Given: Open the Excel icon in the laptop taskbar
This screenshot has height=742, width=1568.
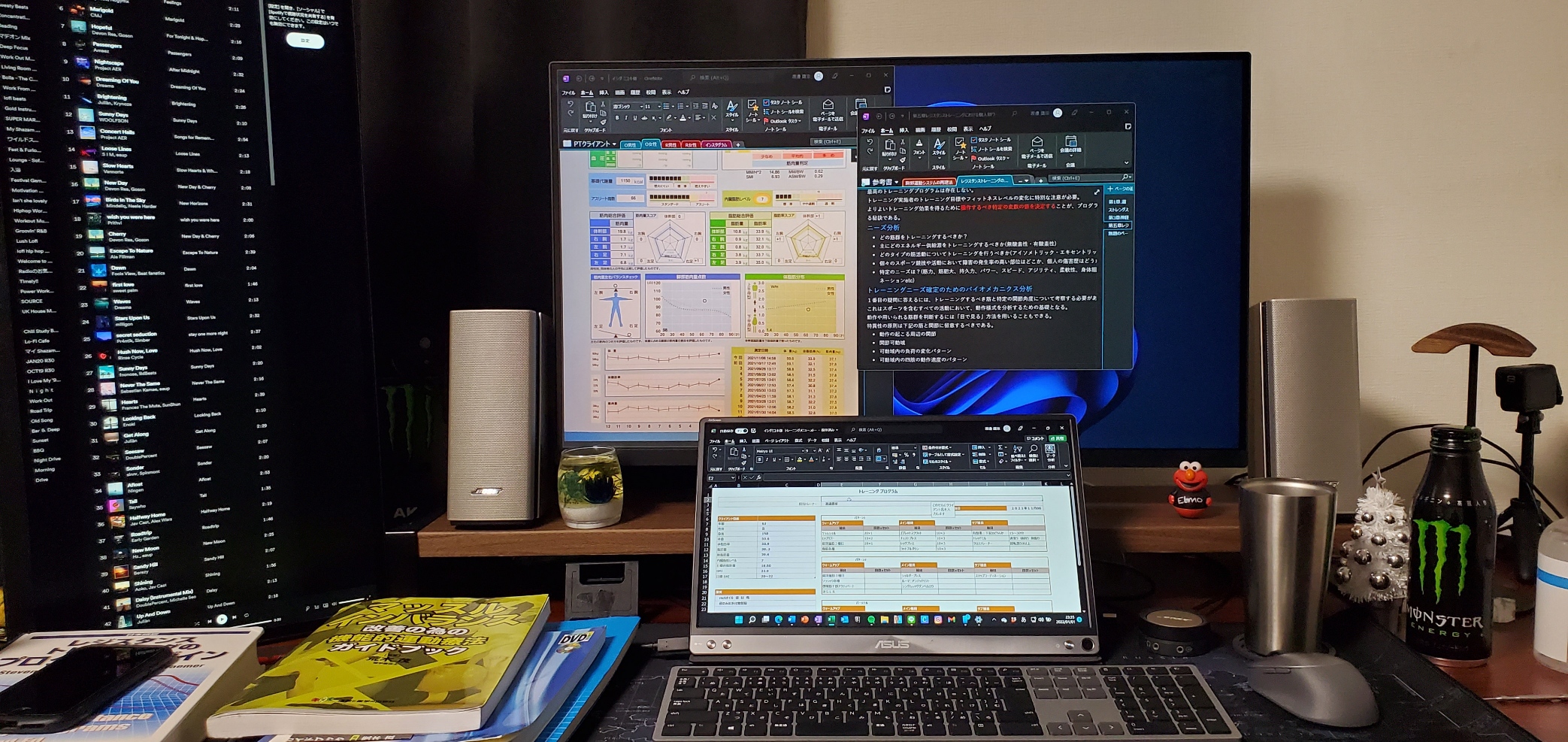Looking at the screenshot, I should click(x=831, y=619).
